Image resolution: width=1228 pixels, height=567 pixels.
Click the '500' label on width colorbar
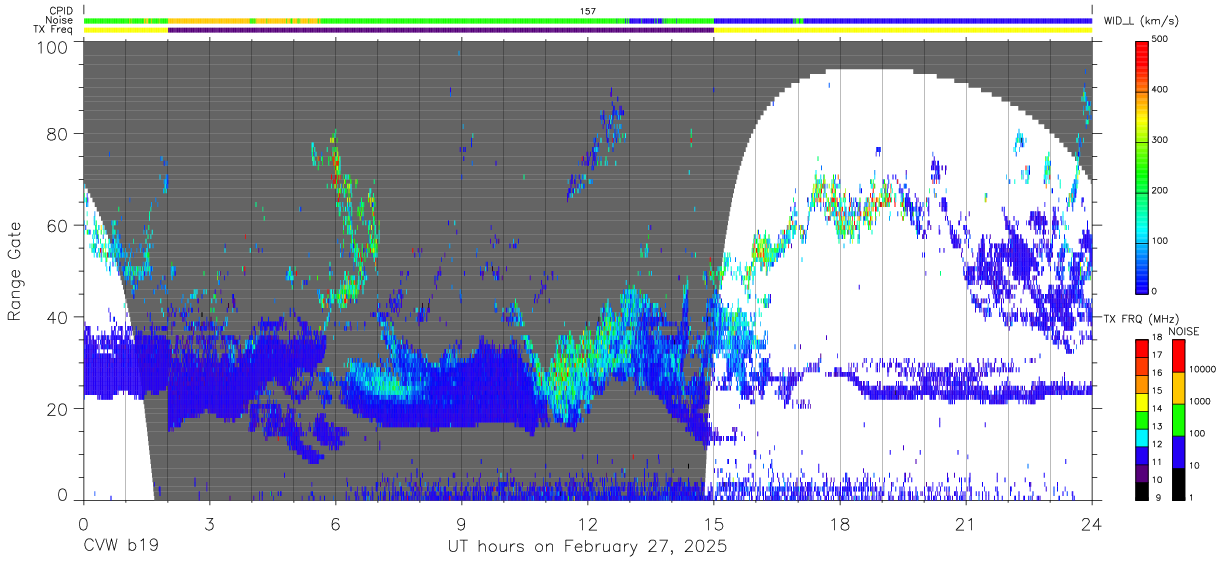pos(1160,40)
